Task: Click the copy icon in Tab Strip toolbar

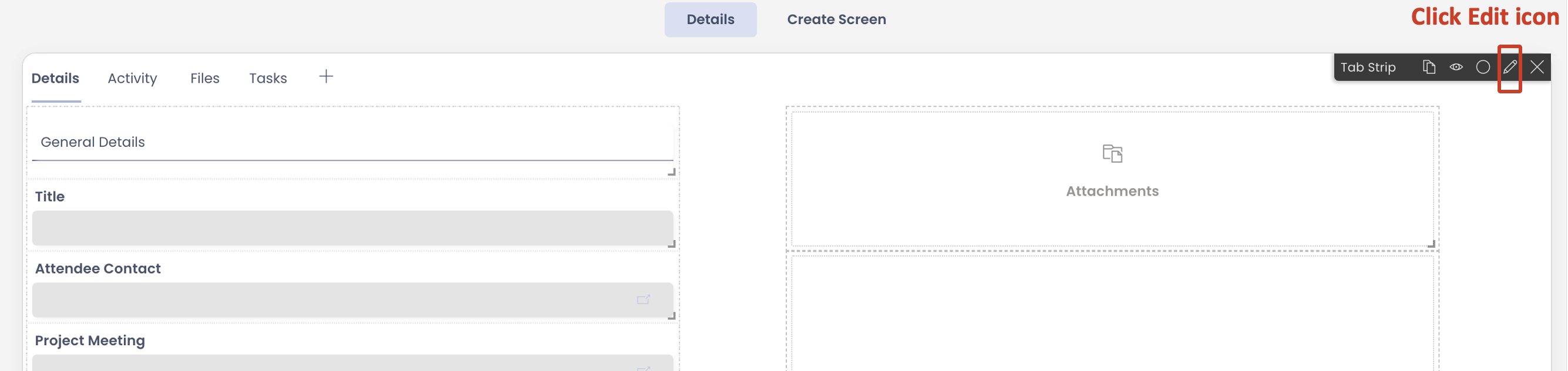Action: click(x=1429, y=67)
